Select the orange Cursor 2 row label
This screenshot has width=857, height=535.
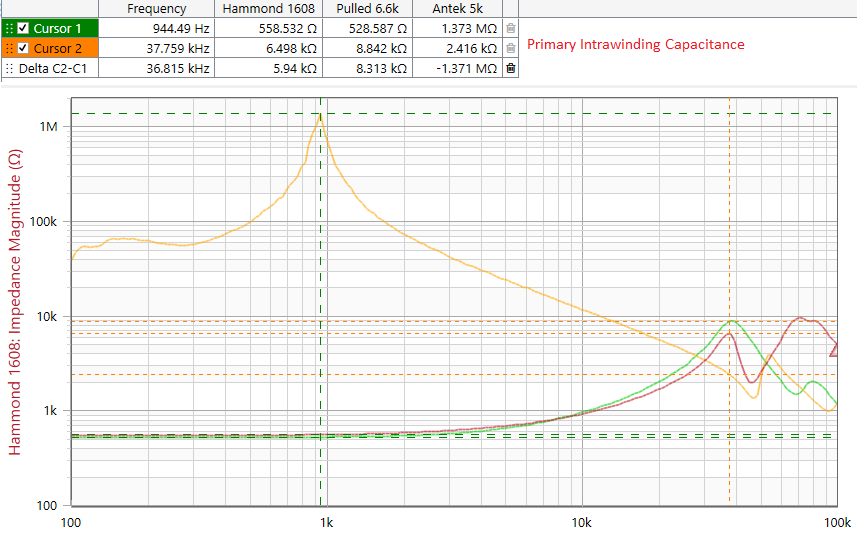tap(57, 49)
